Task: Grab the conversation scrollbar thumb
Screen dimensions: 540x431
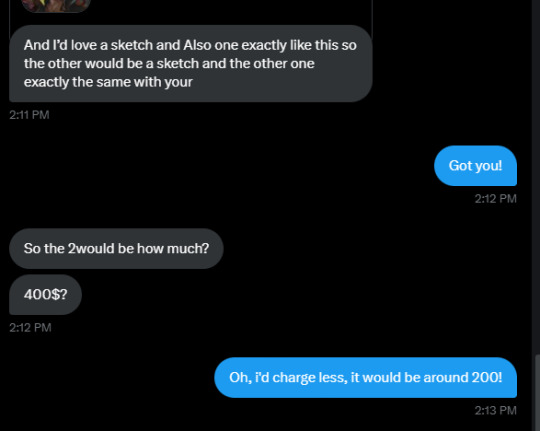Action: pos(537,393)
